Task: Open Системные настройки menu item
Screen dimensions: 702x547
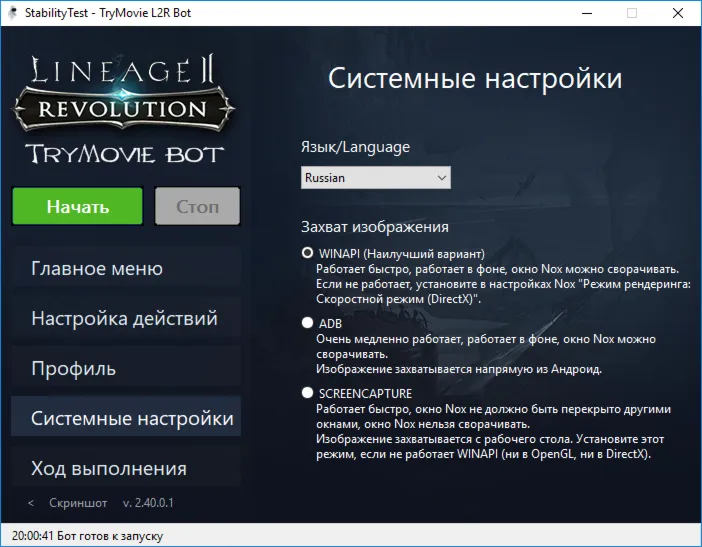Action: point(126,416)
